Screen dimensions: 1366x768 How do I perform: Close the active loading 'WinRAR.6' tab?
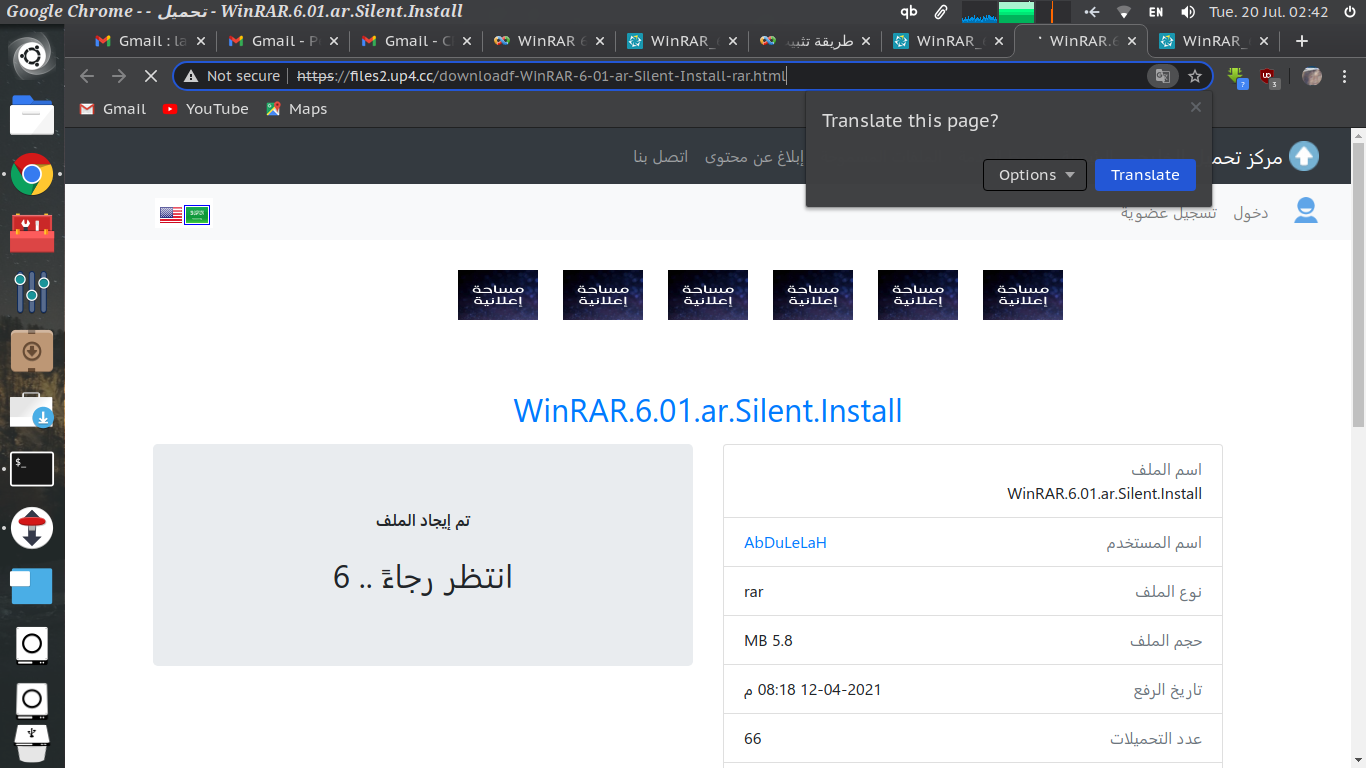point(1132,41)
